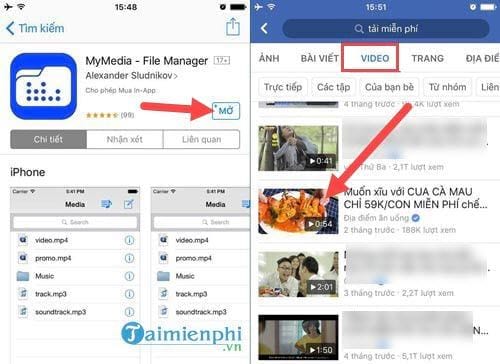The height and width of the screenshot is (364, 500).
Task: Tap '4 tháng trước · 5,1T lượt xem' text
Action: (x=398, y=356)
